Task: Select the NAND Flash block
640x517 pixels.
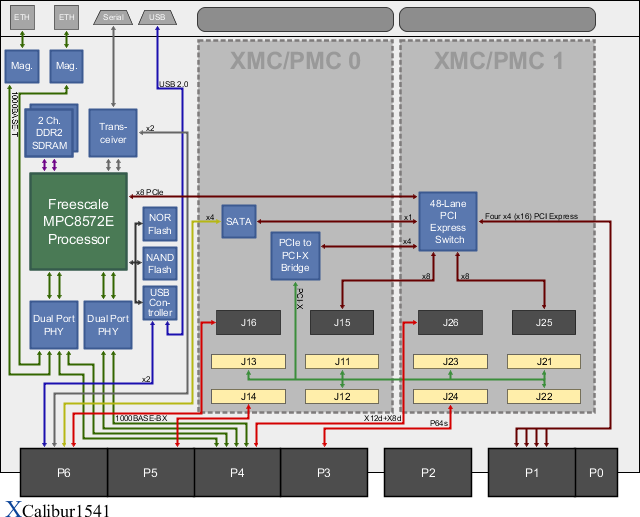Action: click(x=160, y=264)
